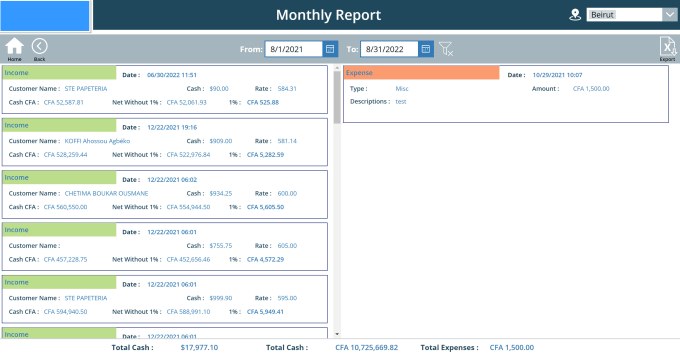This screenshot has width=680, height=361.
Task: Click 1% value CFA 4,572.29
Action: 265,259
